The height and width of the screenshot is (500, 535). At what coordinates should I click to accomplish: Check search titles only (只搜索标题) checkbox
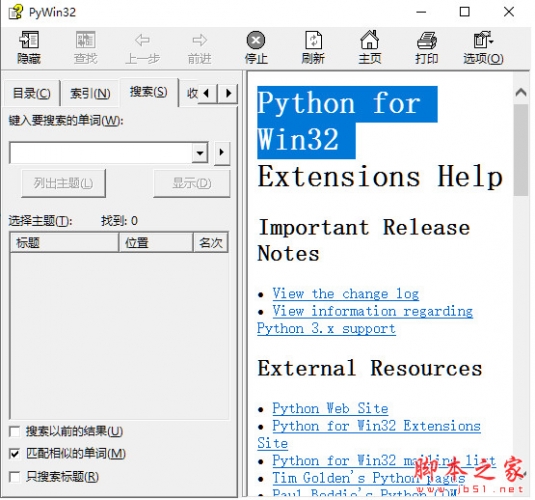(x=14, y=477)
